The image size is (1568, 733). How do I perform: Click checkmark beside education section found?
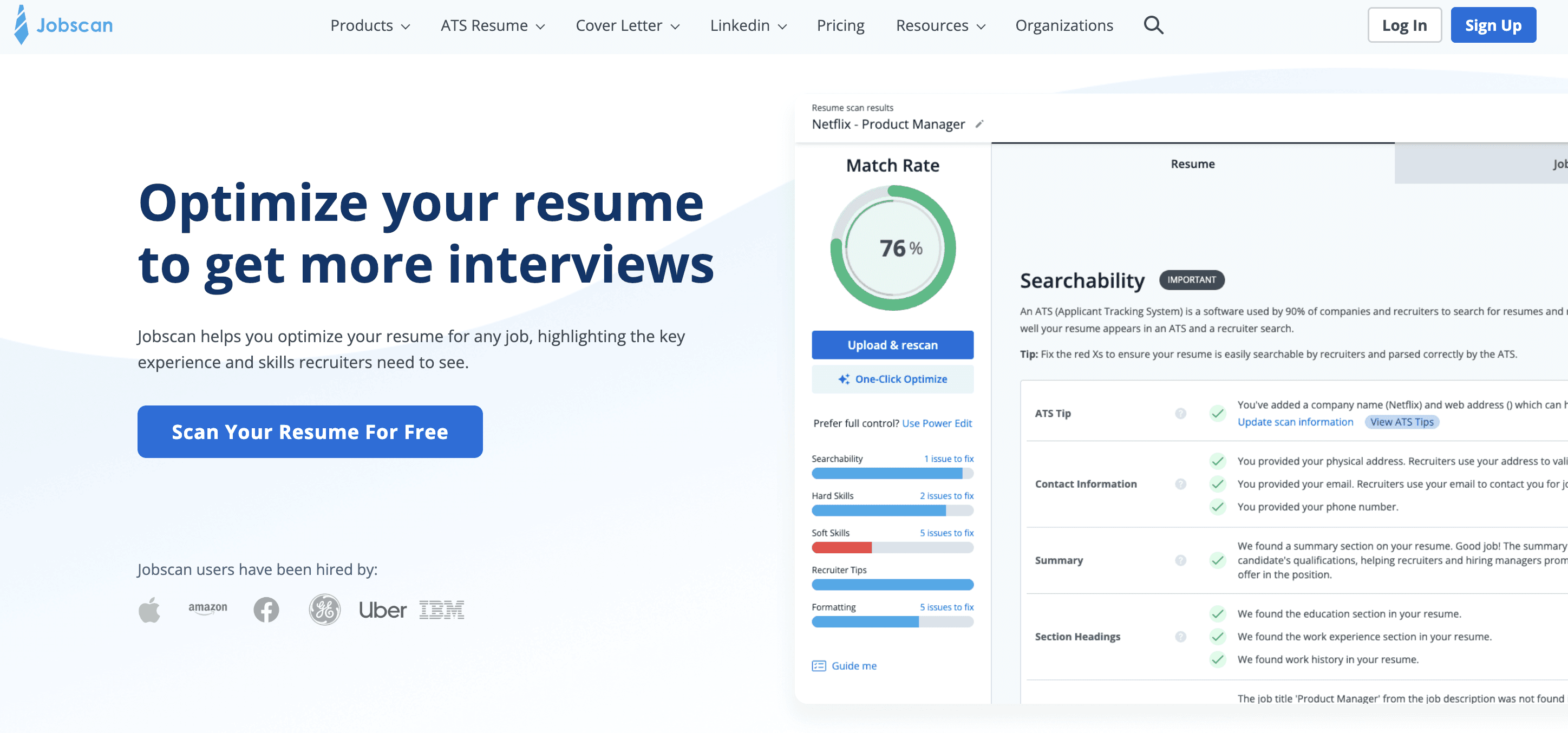(1217, 614)
